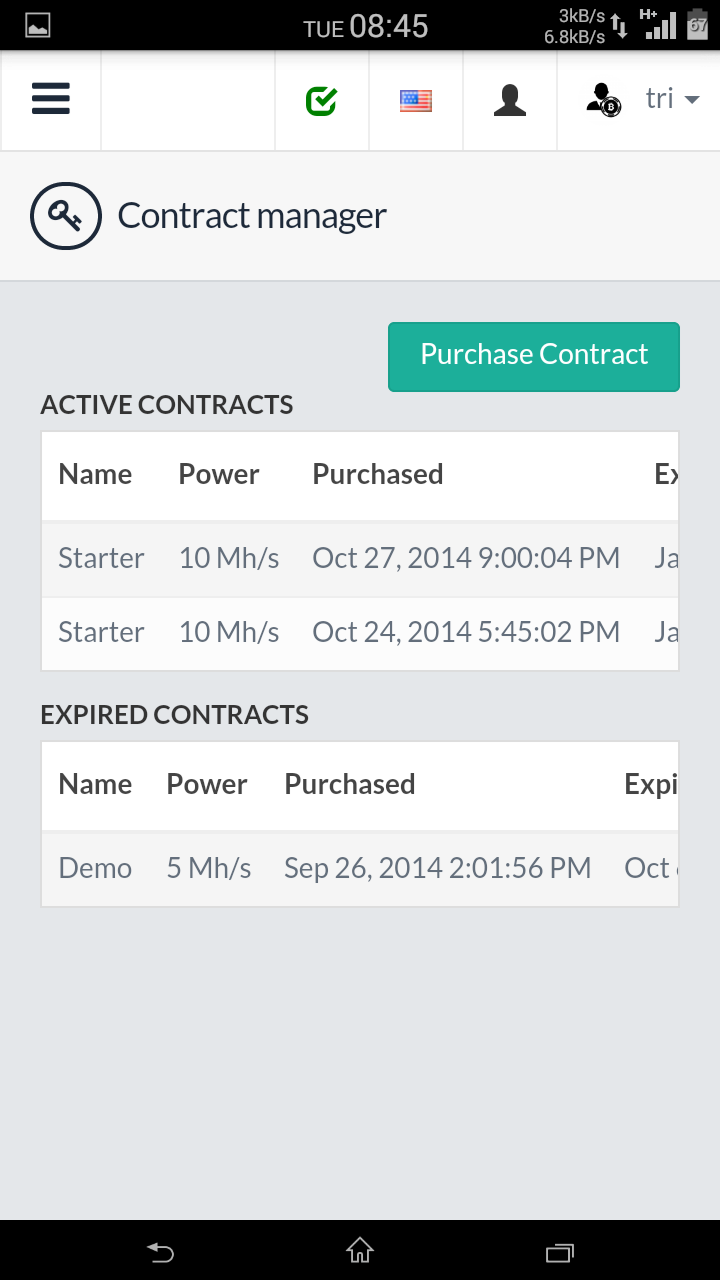720x1280 pixels.
Task: Select the Name header in Active Contracts
Action: pyautogui.click(x=95, y=474)
